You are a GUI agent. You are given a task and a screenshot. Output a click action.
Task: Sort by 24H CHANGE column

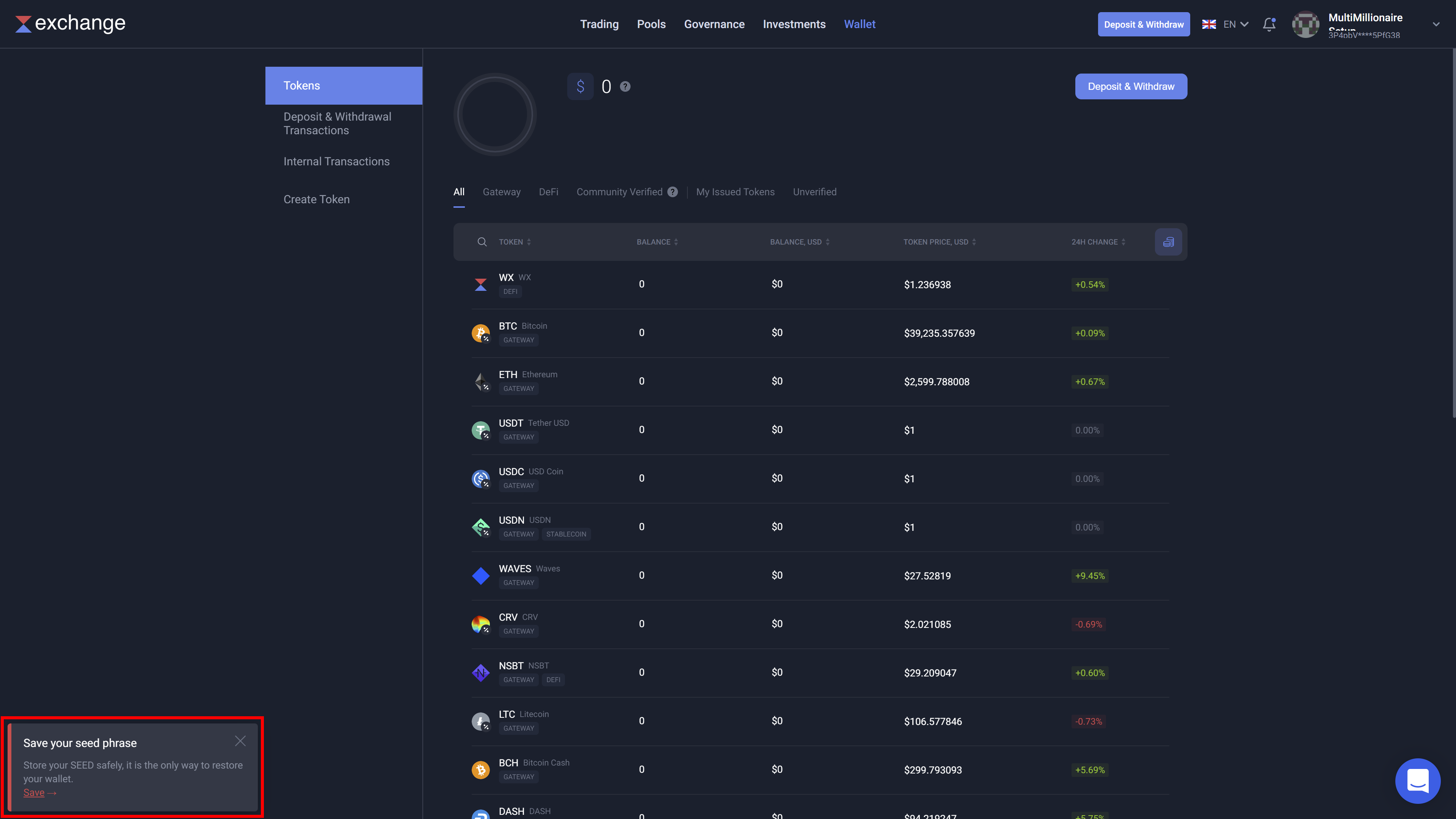tap(1098, 242)
